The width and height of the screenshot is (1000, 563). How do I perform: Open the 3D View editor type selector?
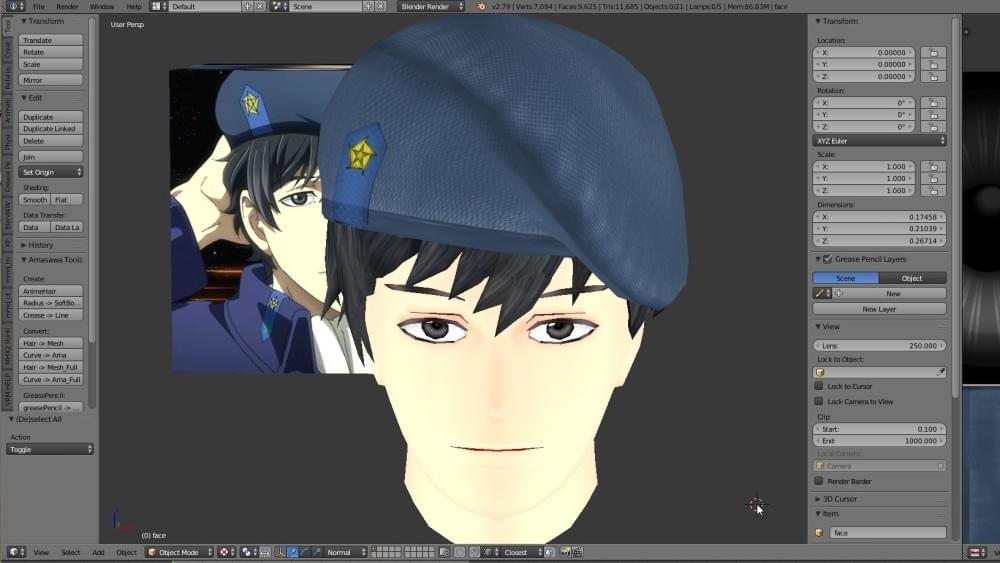[17, 552]
